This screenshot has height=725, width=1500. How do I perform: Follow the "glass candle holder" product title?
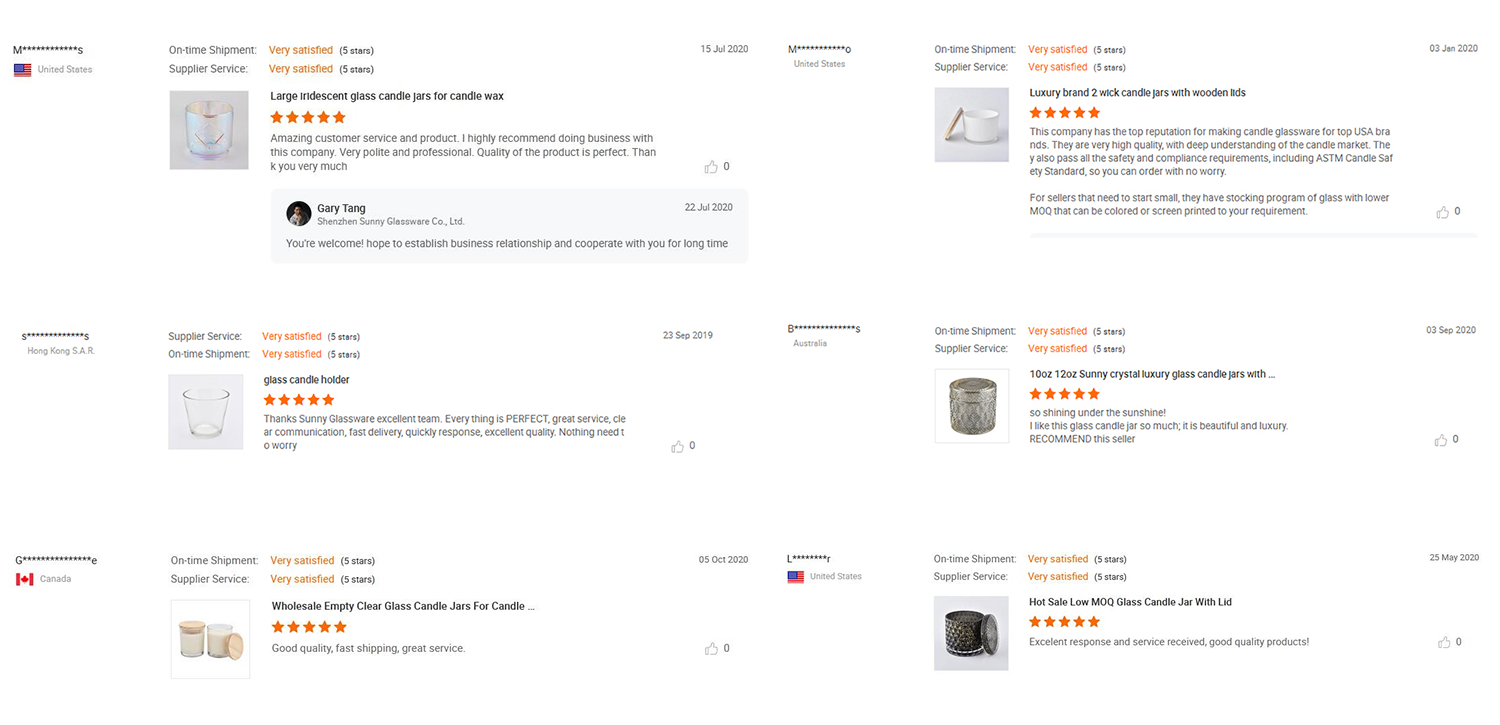click(x=306, y=380)
